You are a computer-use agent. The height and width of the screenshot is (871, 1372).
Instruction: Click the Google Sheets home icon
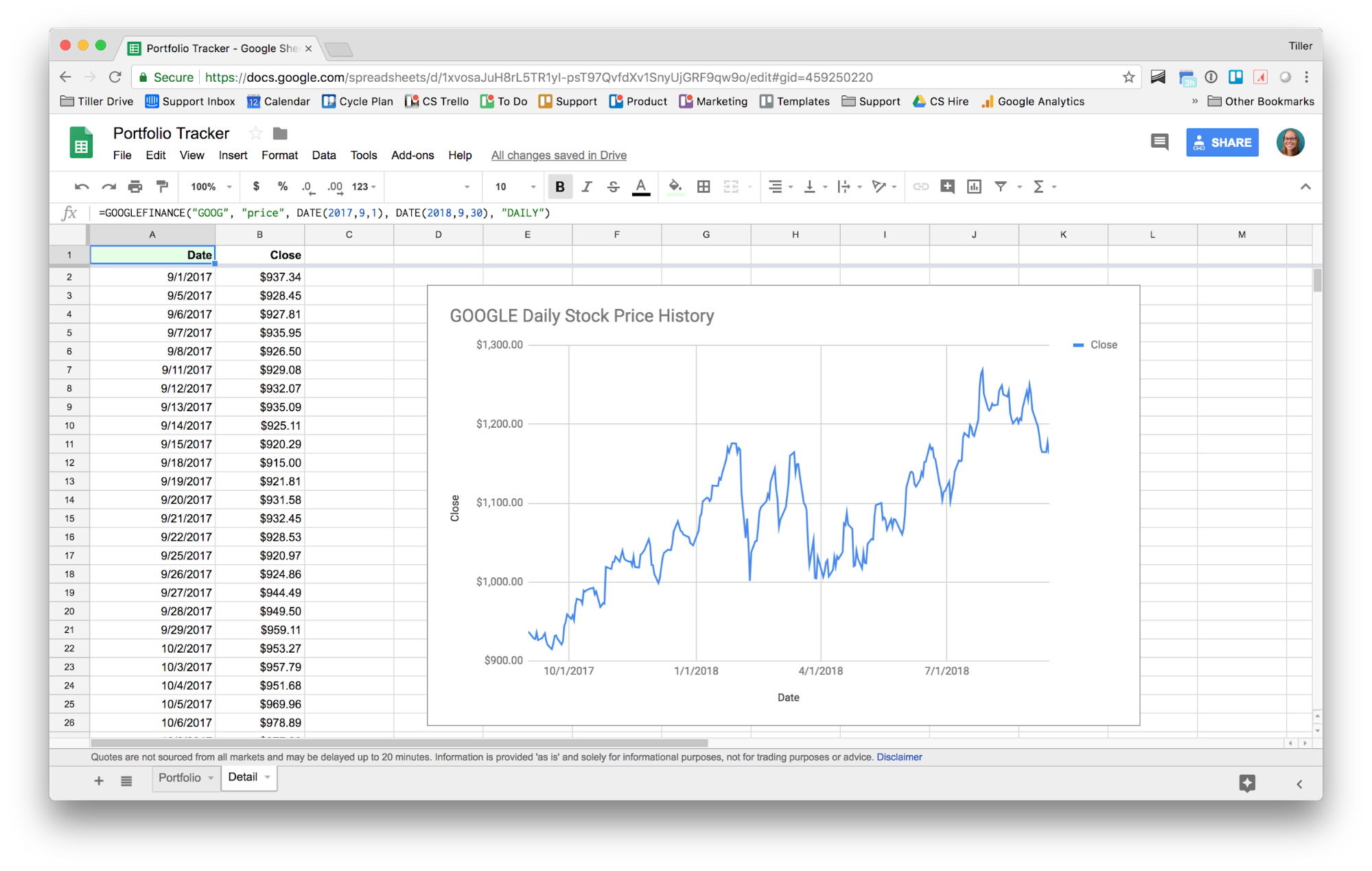click(x=81, y=142)
